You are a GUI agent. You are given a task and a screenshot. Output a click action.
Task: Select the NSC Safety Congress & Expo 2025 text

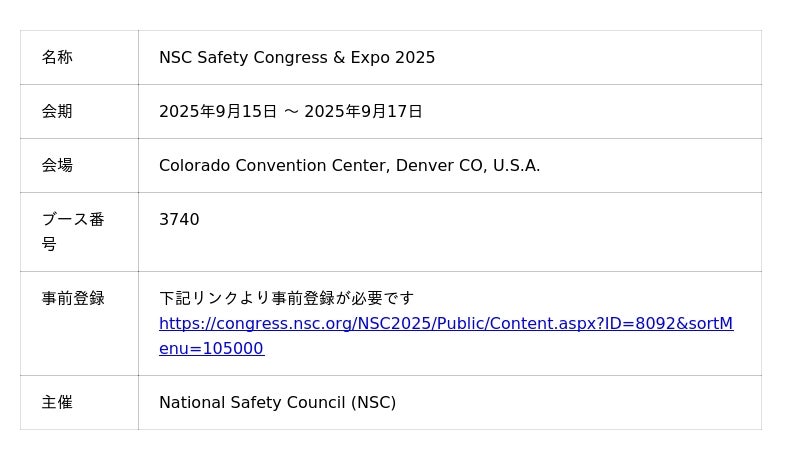(296, 58)
